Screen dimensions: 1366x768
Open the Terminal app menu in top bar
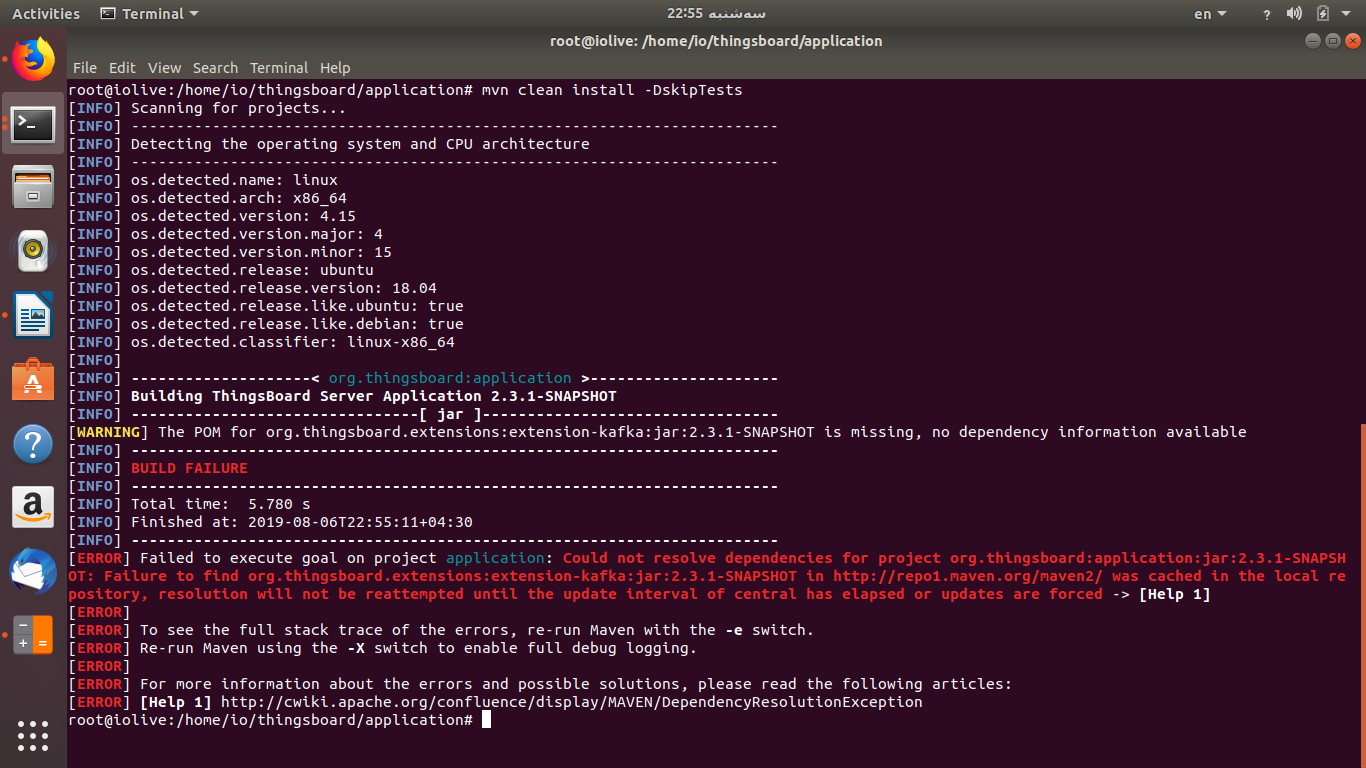coord(150,14)
